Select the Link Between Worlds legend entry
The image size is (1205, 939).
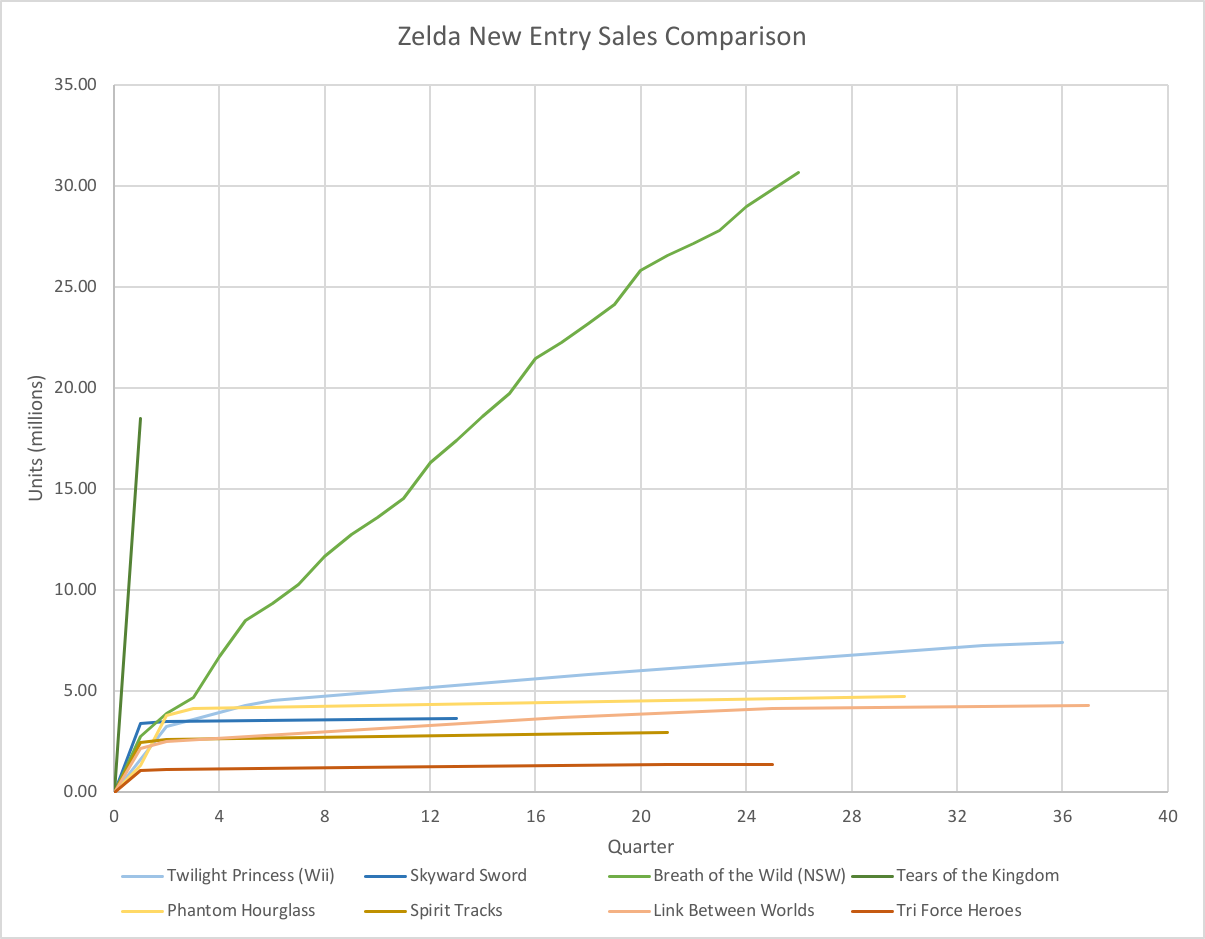click(x=733, y=911)
